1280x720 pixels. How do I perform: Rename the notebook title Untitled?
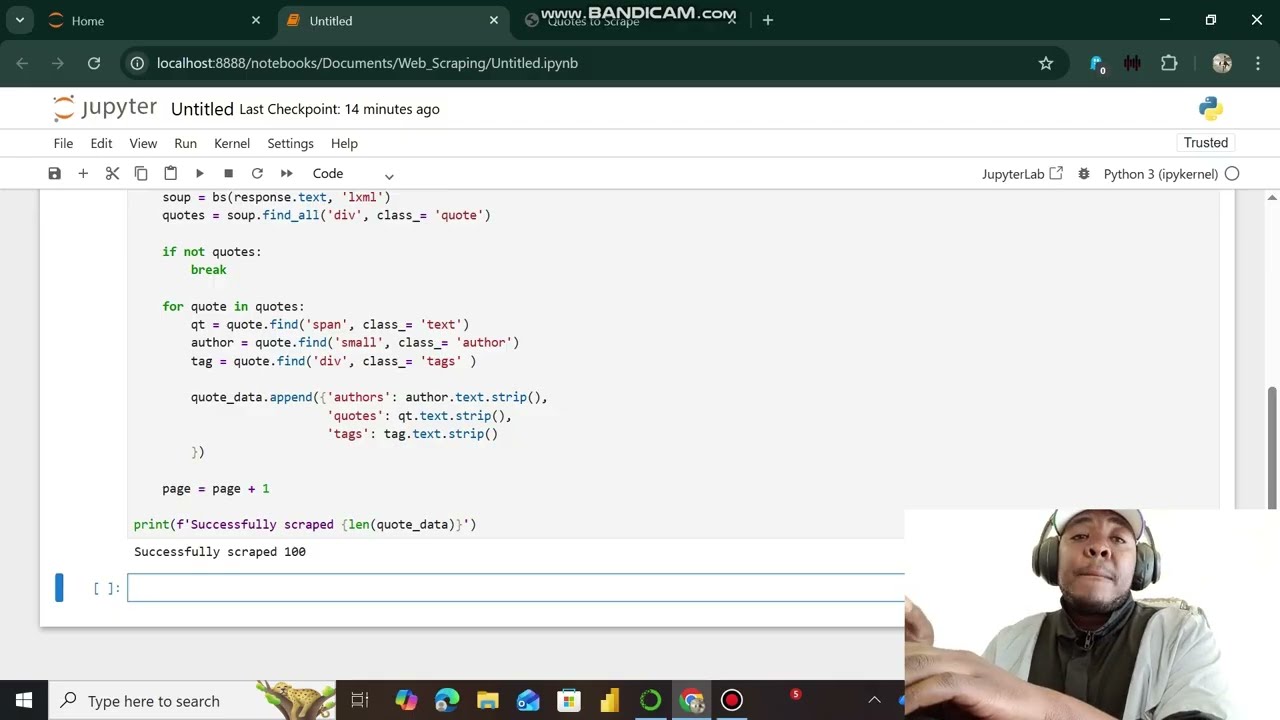click(x=202, y=109)
